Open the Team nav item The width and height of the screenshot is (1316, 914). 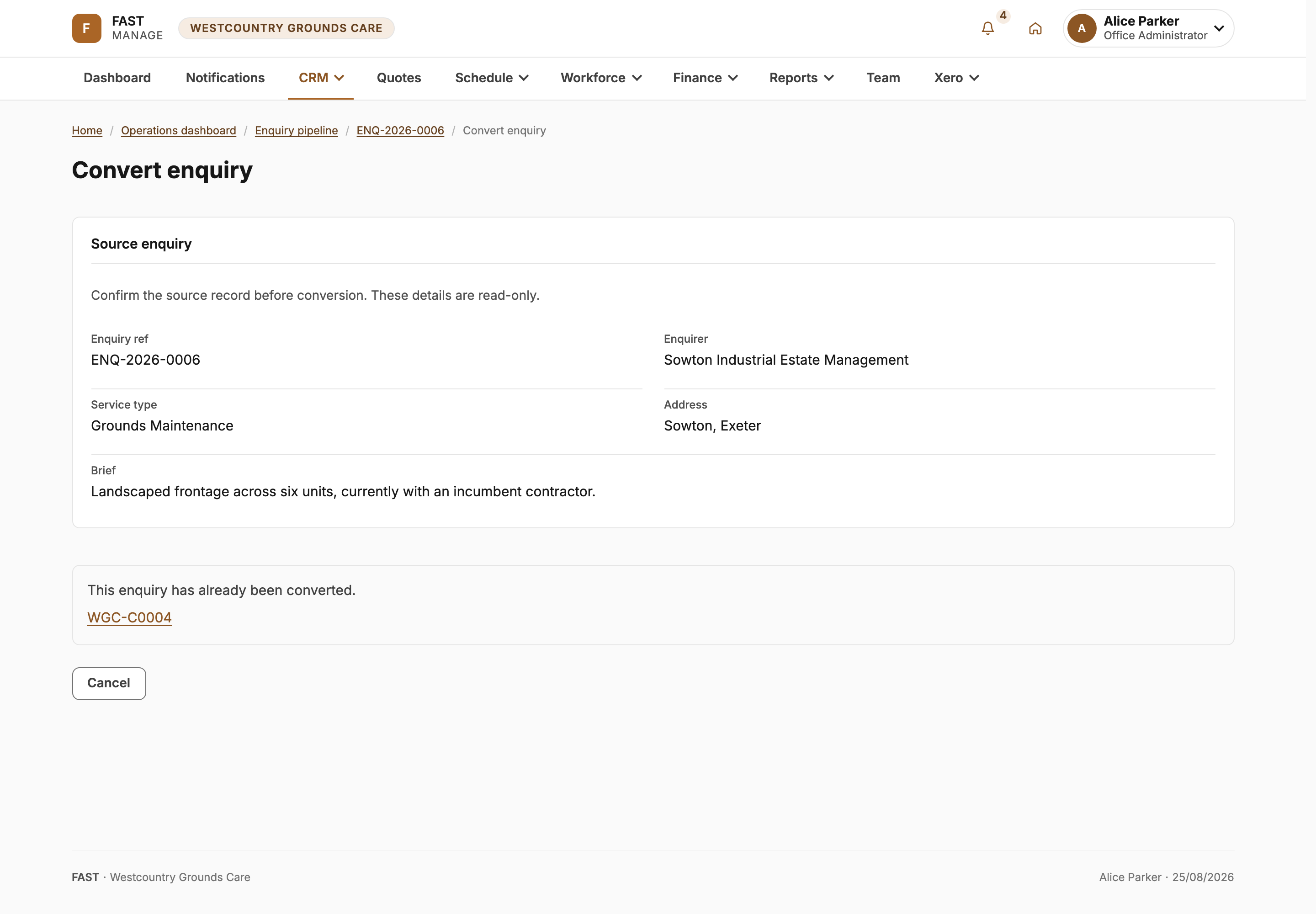(883, 78)
